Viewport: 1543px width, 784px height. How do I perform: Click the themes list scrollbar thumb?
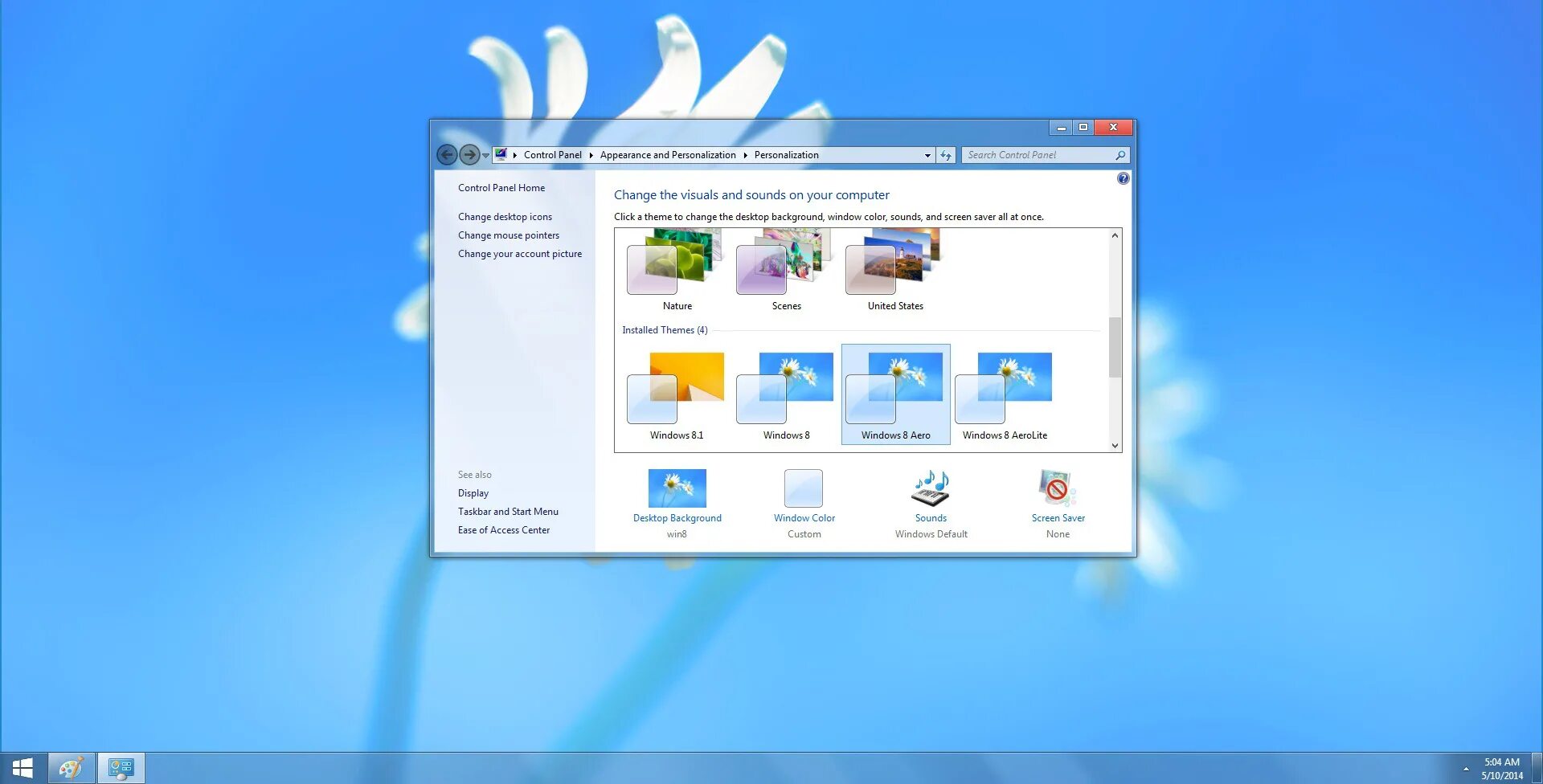click(1115, 347)
